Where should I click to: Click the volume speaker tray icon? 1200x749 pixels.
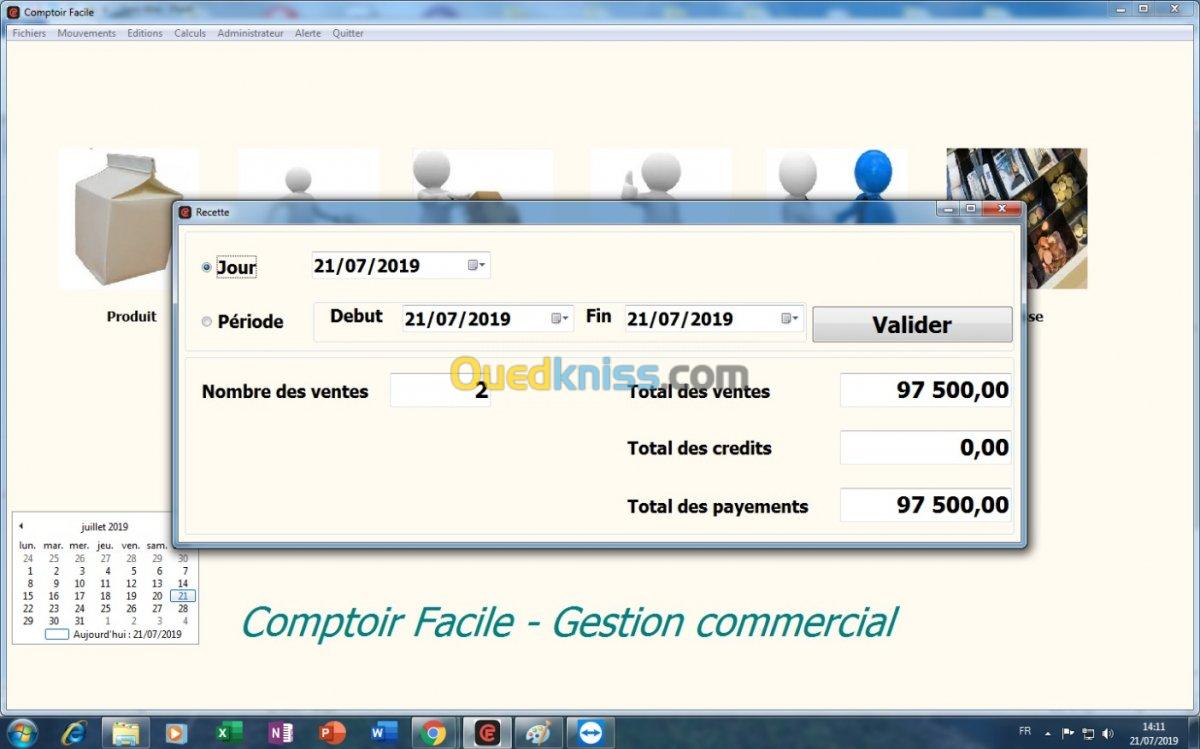[1108, 734]
